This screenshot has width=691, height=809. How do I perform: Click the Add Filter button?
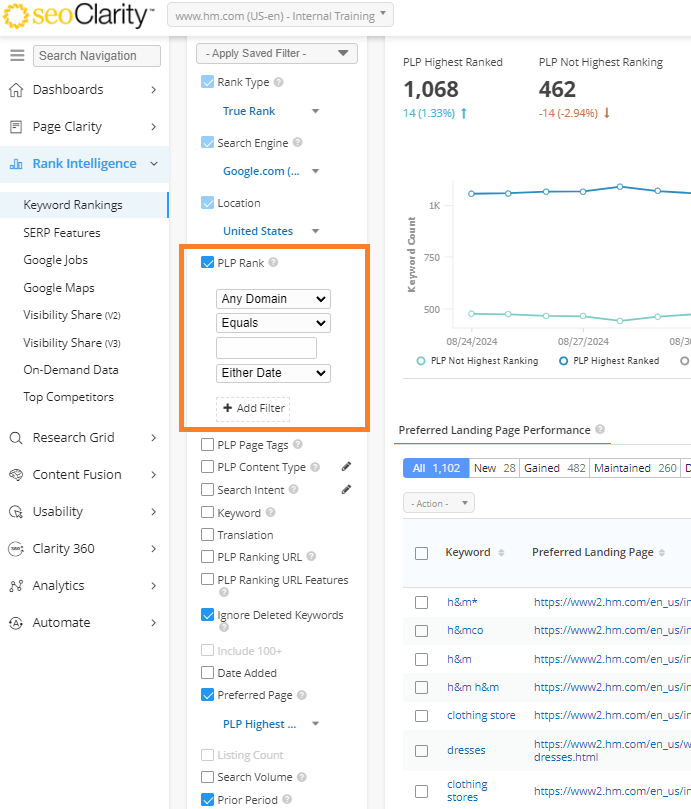[x=253, y=409]
